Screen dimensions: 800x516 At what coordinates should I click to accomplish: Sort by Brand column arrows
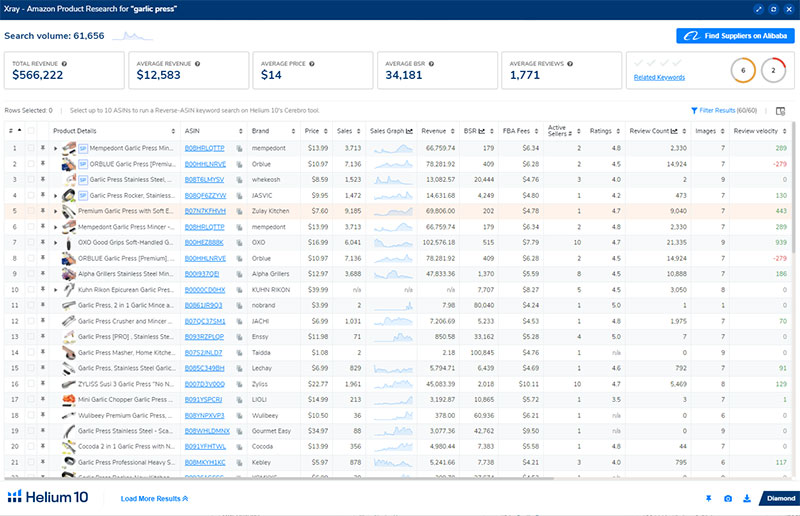pos(293,131)
